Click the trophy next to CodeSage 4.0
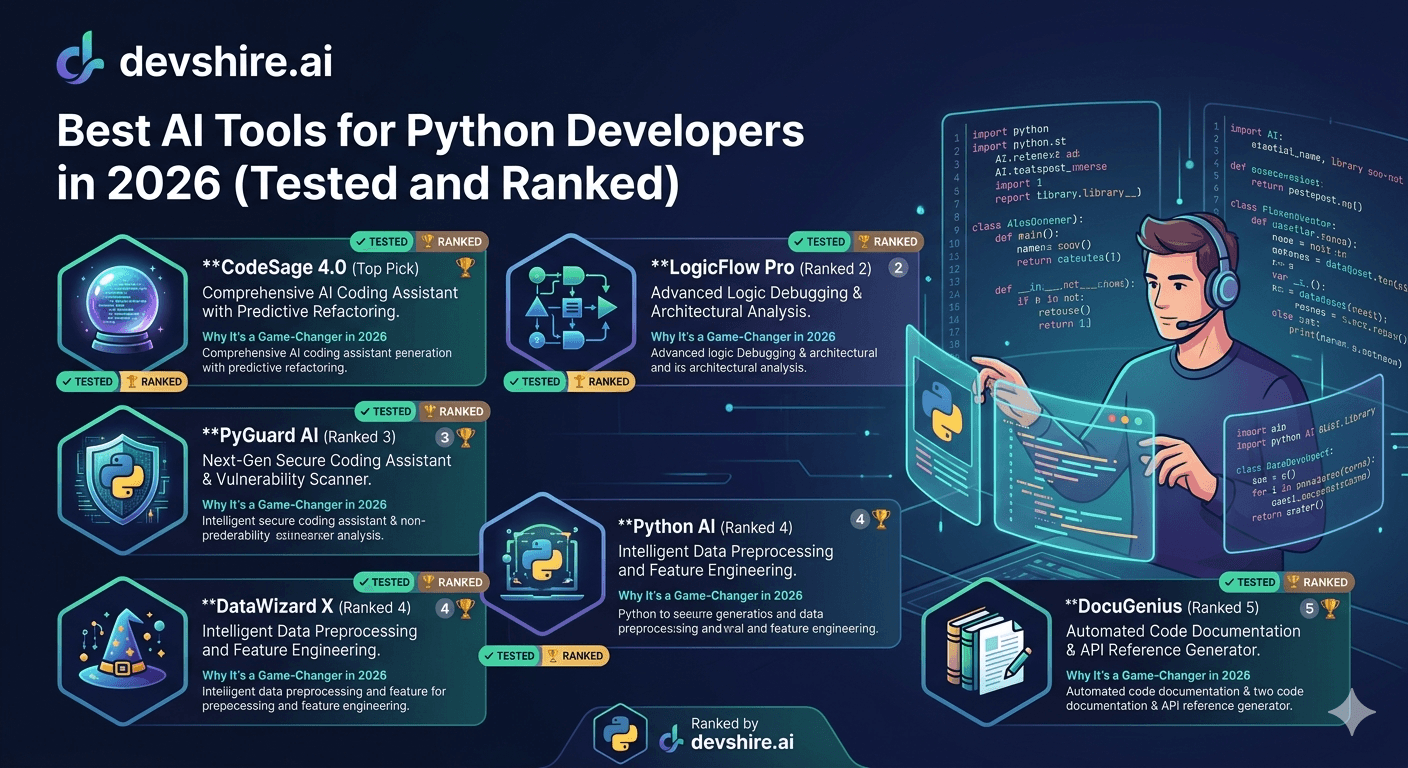Viewport: 1408px width, 768px height. point(465,267)
